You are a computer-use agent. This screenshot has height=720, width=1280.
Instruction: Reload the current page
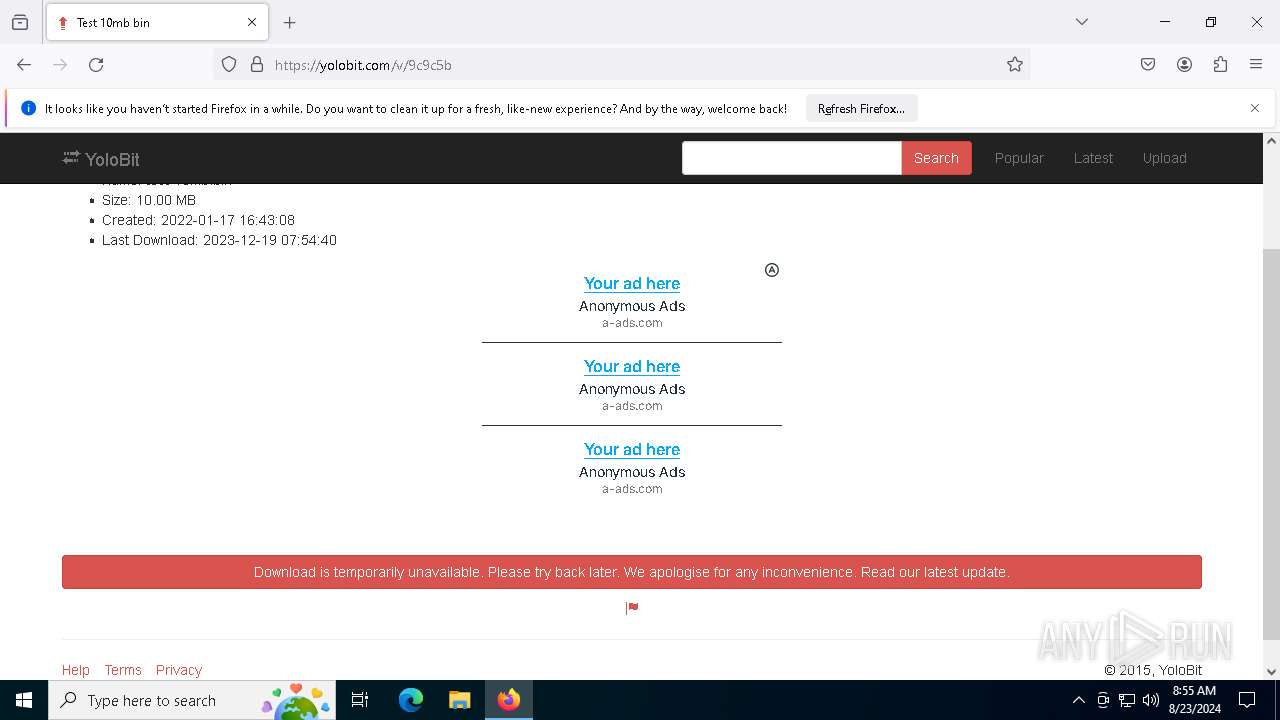click(96, 65)
